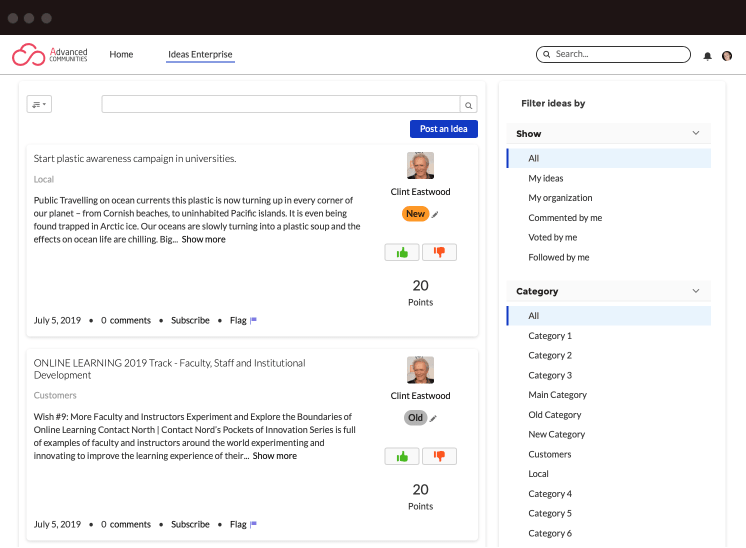Click the Local category tag under idea title
Image resolution: width=746 pixels, height=548 pixels.
[x=44, y=179]
